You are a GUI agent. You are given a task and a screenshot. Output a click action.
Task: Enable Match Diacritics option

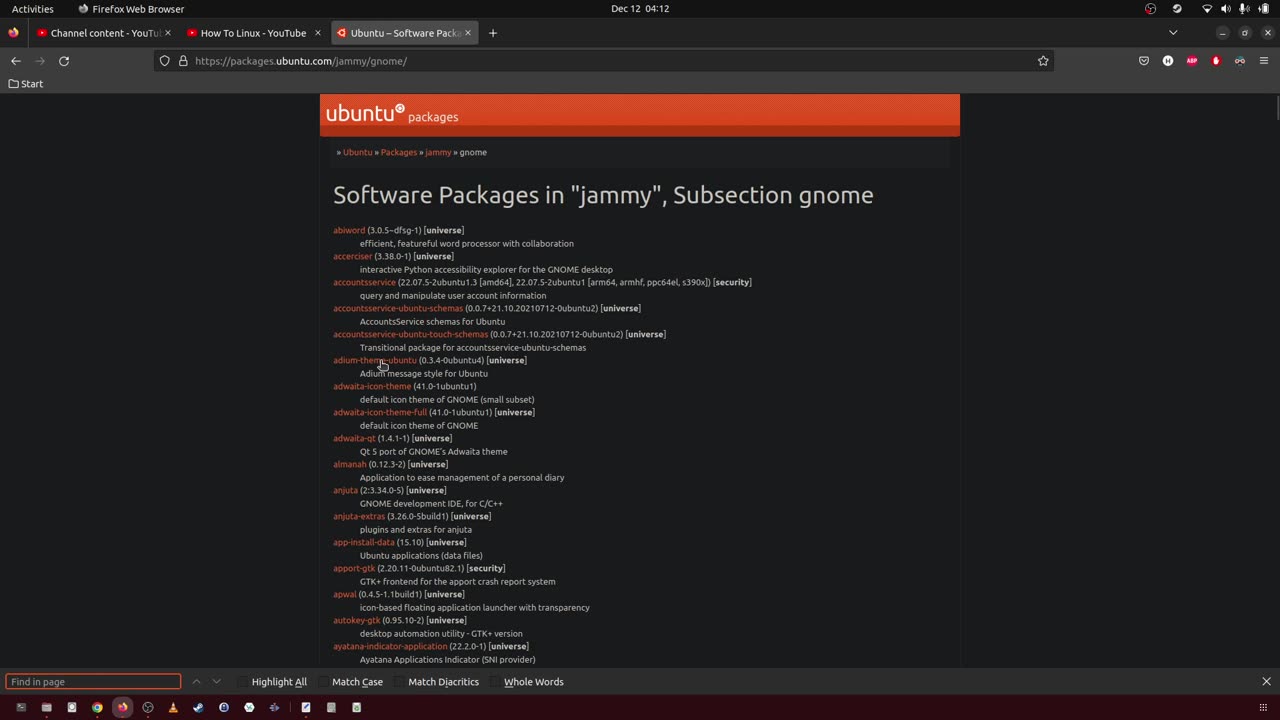coord(437,682)
